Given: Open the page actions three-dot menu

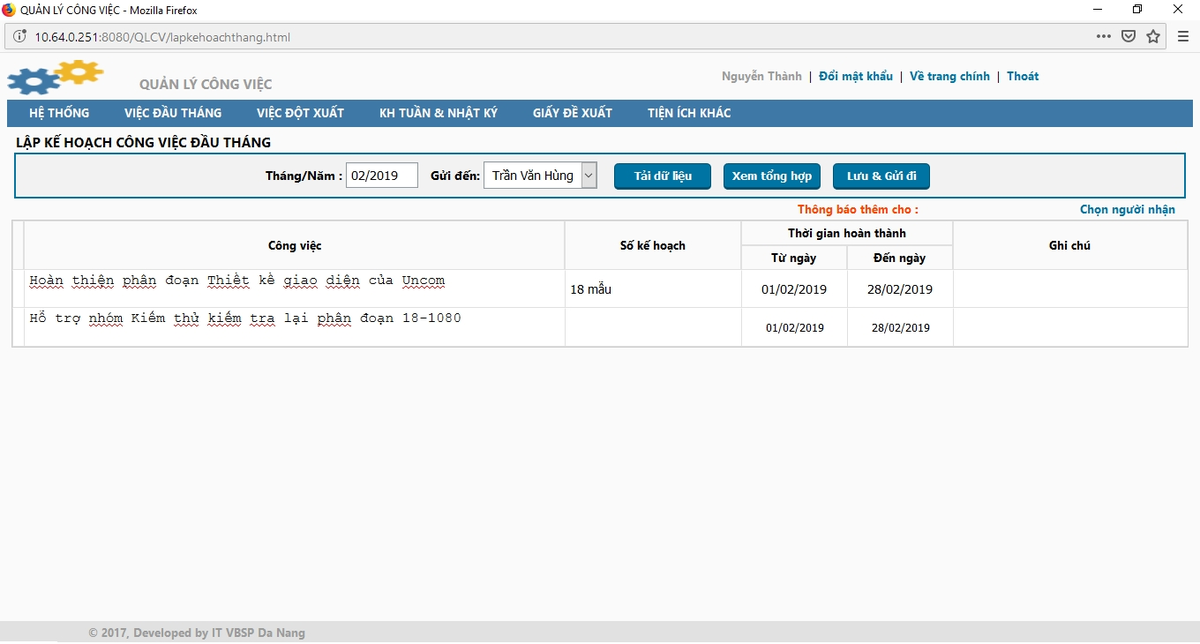Looking at the screenshot, I should click(1104, 37).
